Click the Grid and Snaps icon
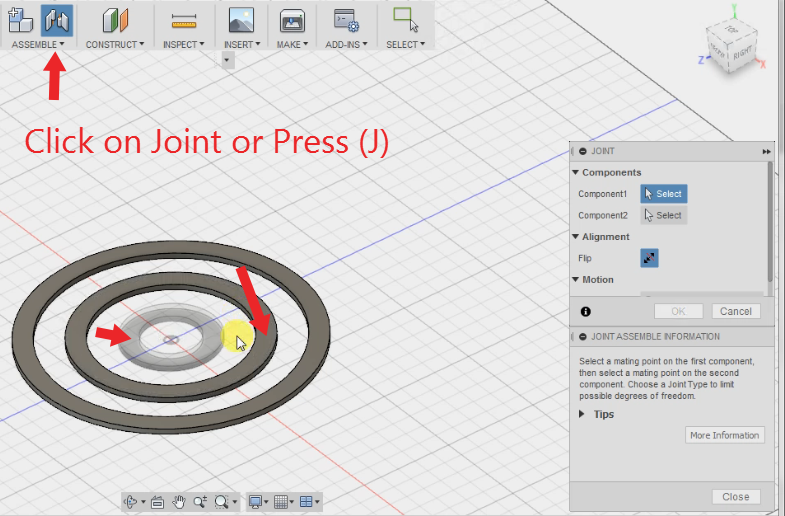Screen dimensions: 785x516 tap(281, 501)
